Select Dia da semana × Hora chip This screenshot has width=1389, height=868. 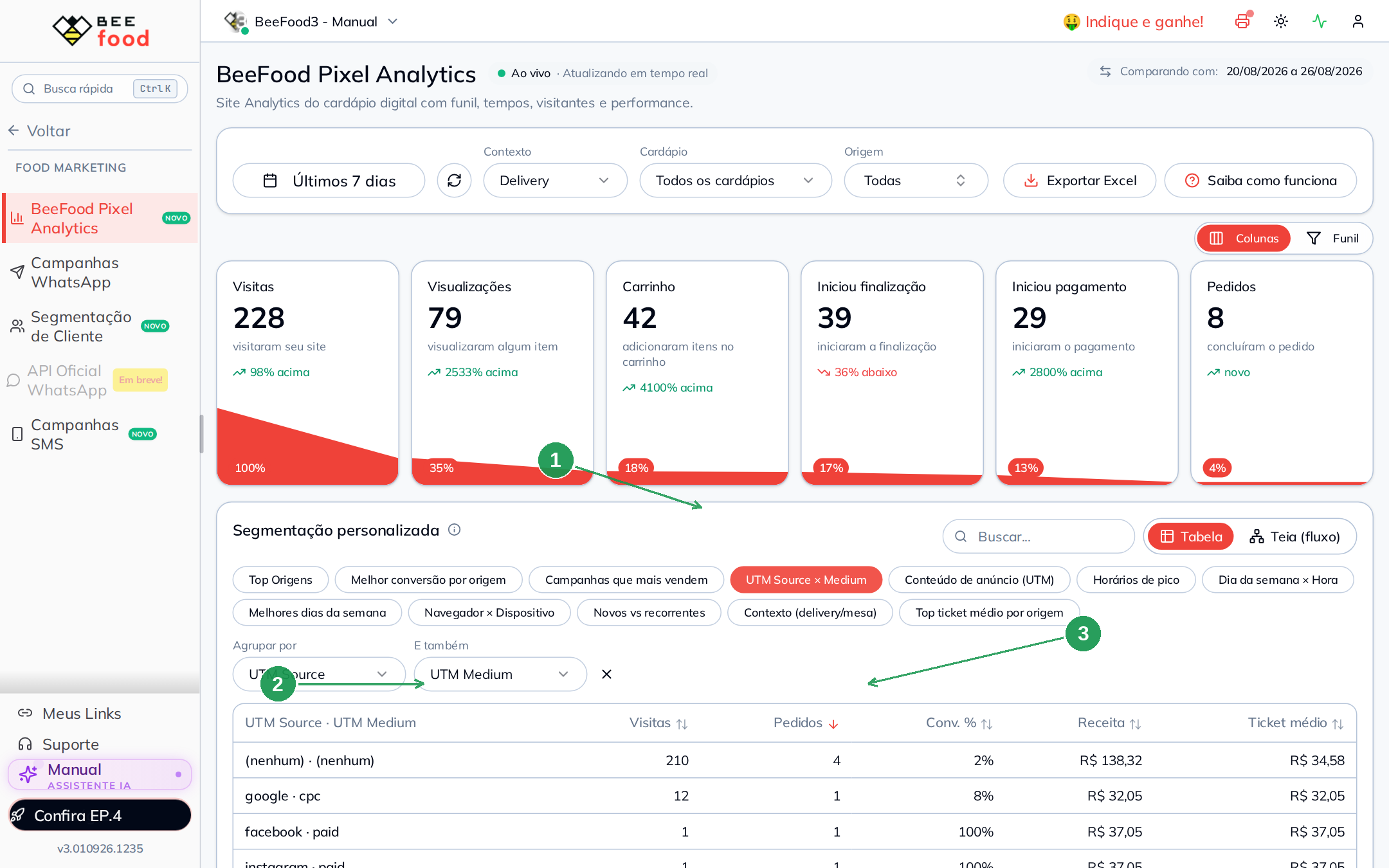point(1278,579)
